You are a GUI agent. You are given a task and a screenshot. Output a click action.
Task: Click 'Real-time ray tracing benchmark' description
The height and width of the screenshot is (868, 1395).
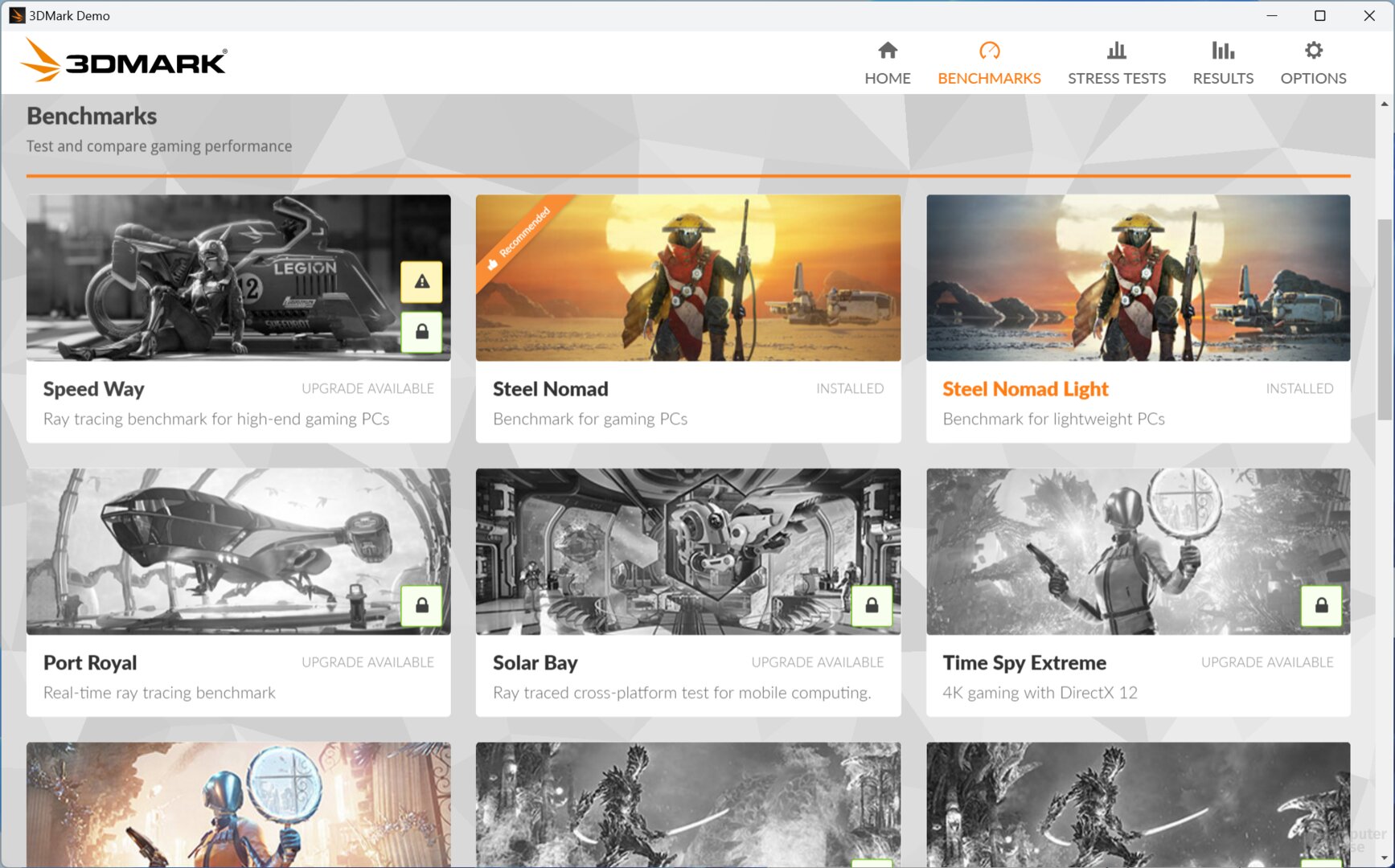[159, 693]
